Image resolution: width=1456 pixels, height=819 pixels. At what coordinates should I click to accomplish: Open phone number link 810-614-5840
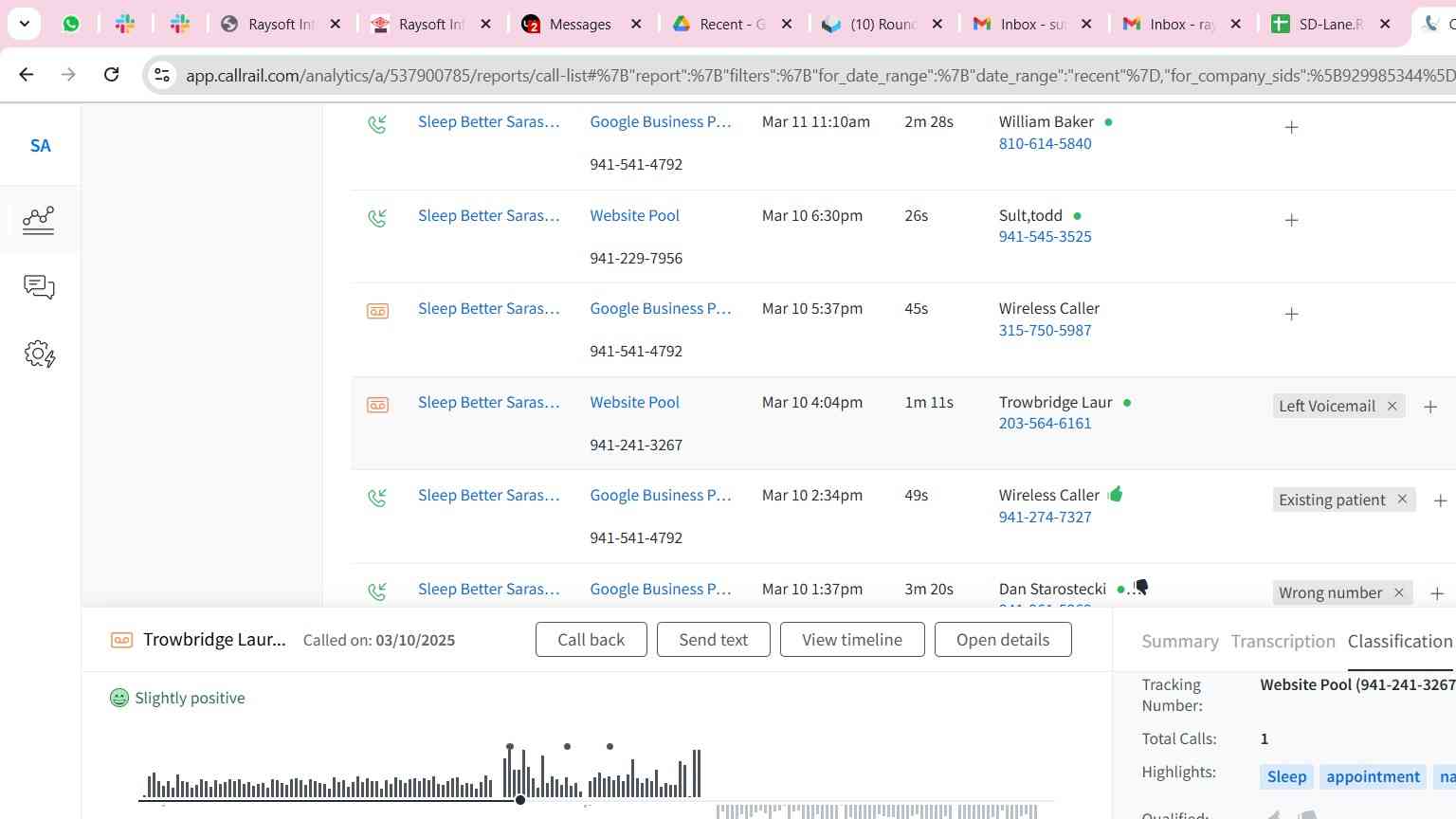coord(1045,143)
